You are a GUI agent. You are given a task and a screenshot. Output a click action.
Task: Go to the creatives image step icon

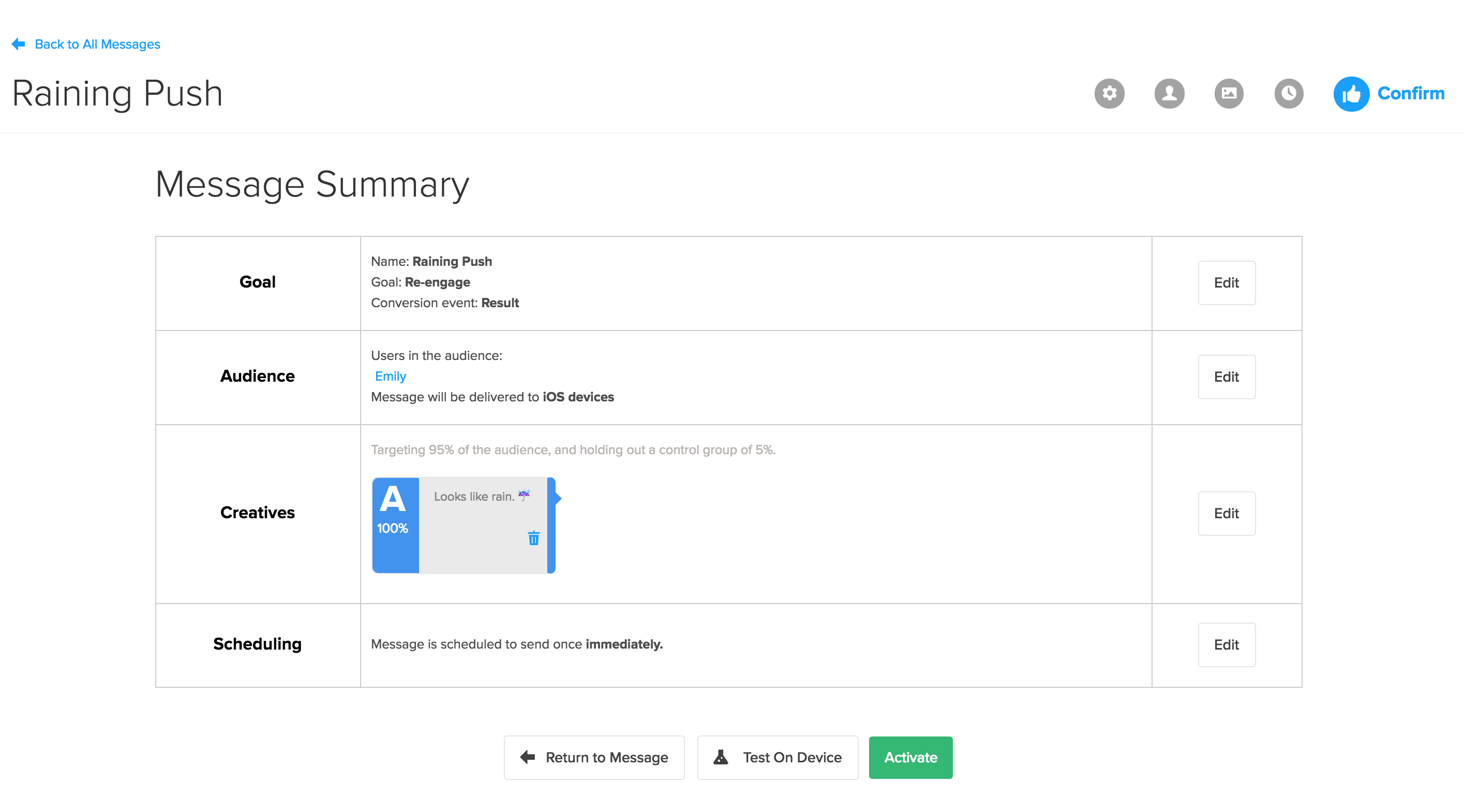click(1229, 93)
